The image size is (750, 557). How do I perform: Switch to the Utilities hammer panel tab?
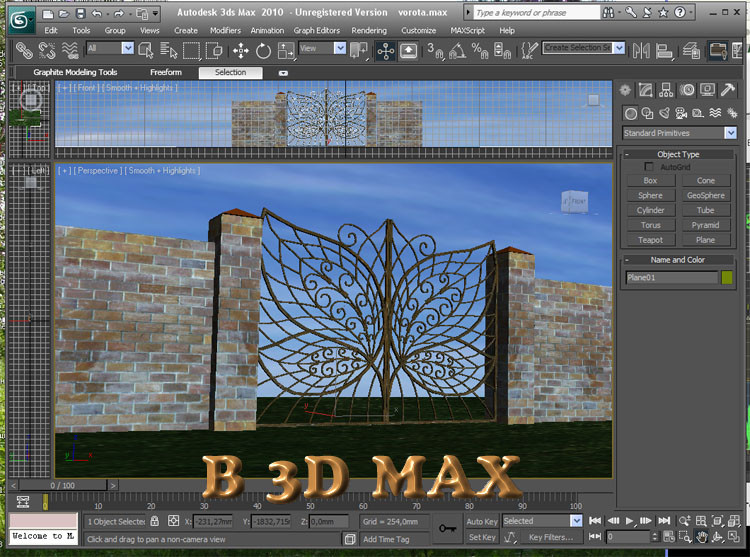[x=728, y=90]
